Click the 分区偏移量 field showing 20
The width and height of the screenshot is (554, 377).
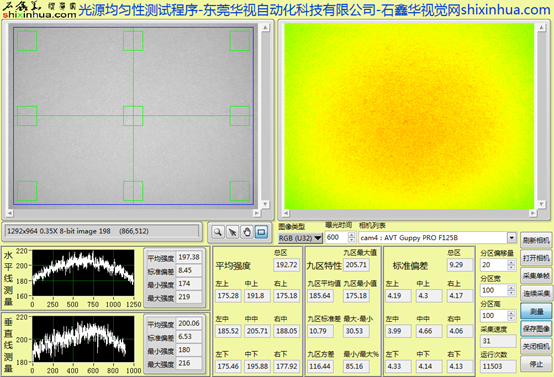pyautogui.click(x=494, y=265)
